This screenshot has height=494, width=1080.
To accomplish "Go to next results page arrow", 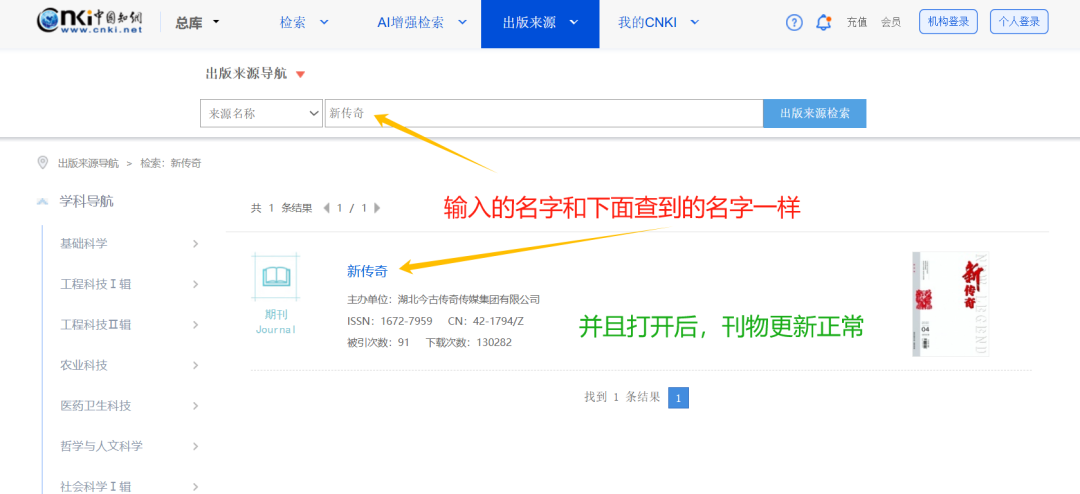I will (377, 207).
